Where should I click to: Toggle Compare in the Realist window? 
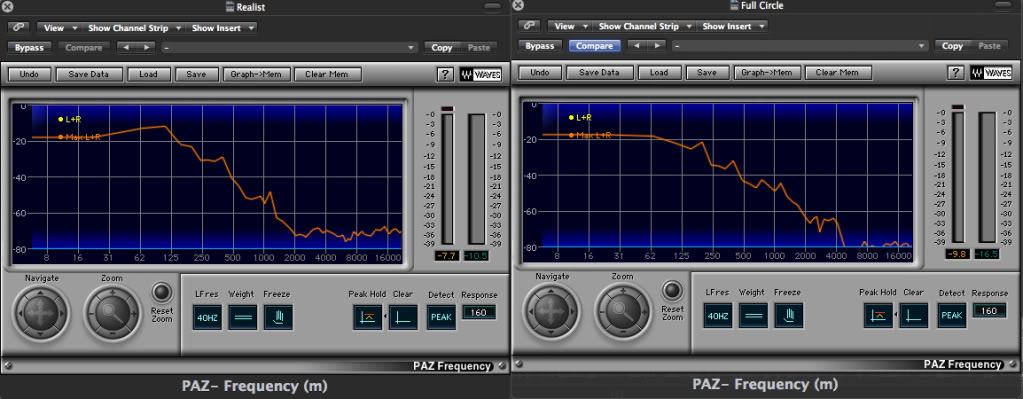coord(84,48)
